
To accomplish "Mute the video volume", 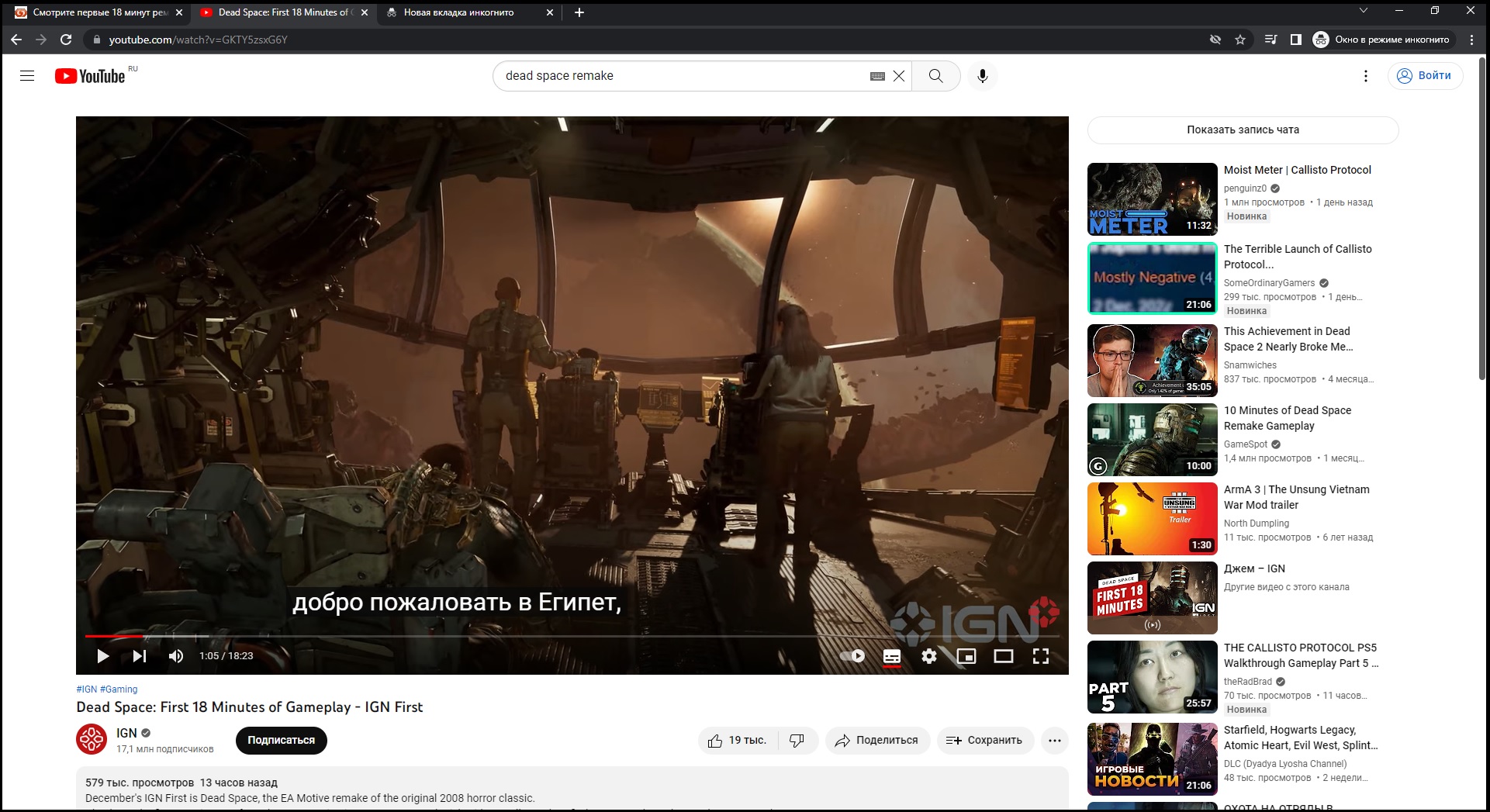I will pyautogui.click(x=176, y=656).
